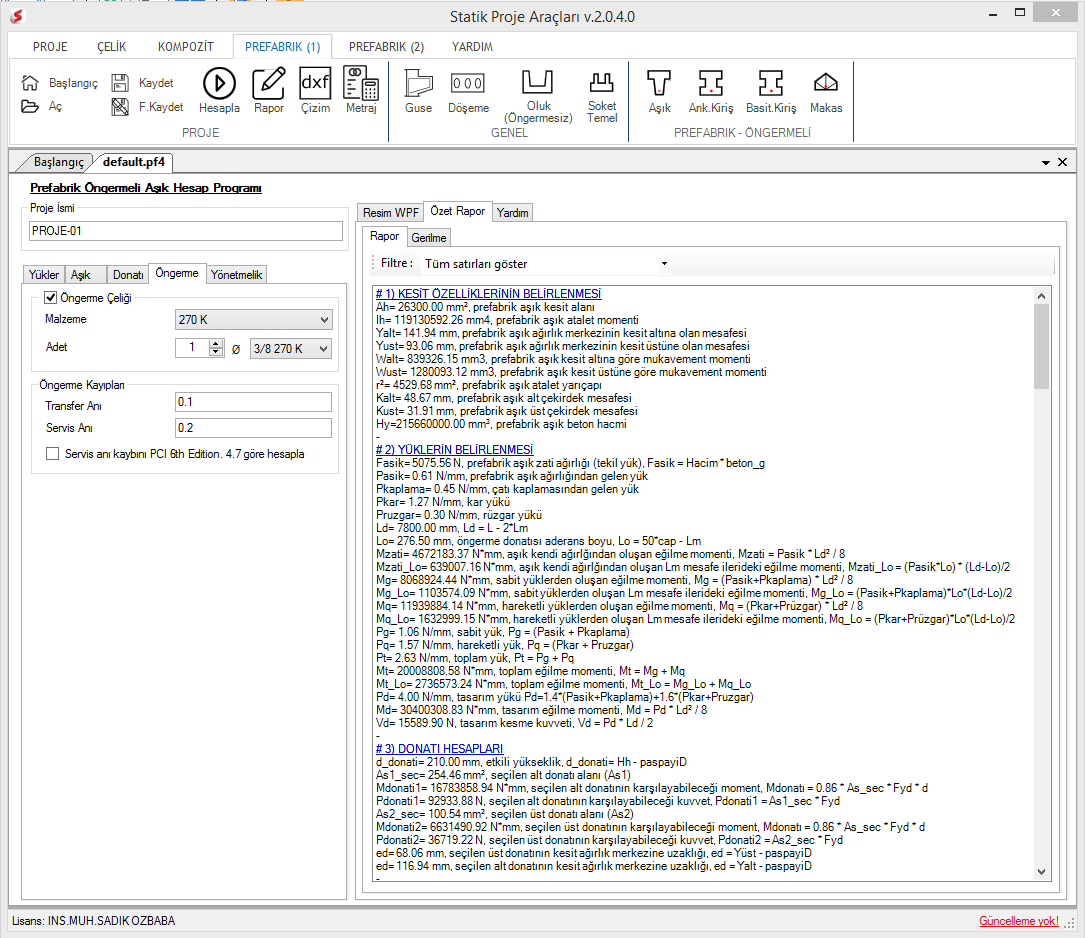Export a drawing with the dxf Çizim icon
This screenshot has height=938, width=1085.
tap(316, 83)
